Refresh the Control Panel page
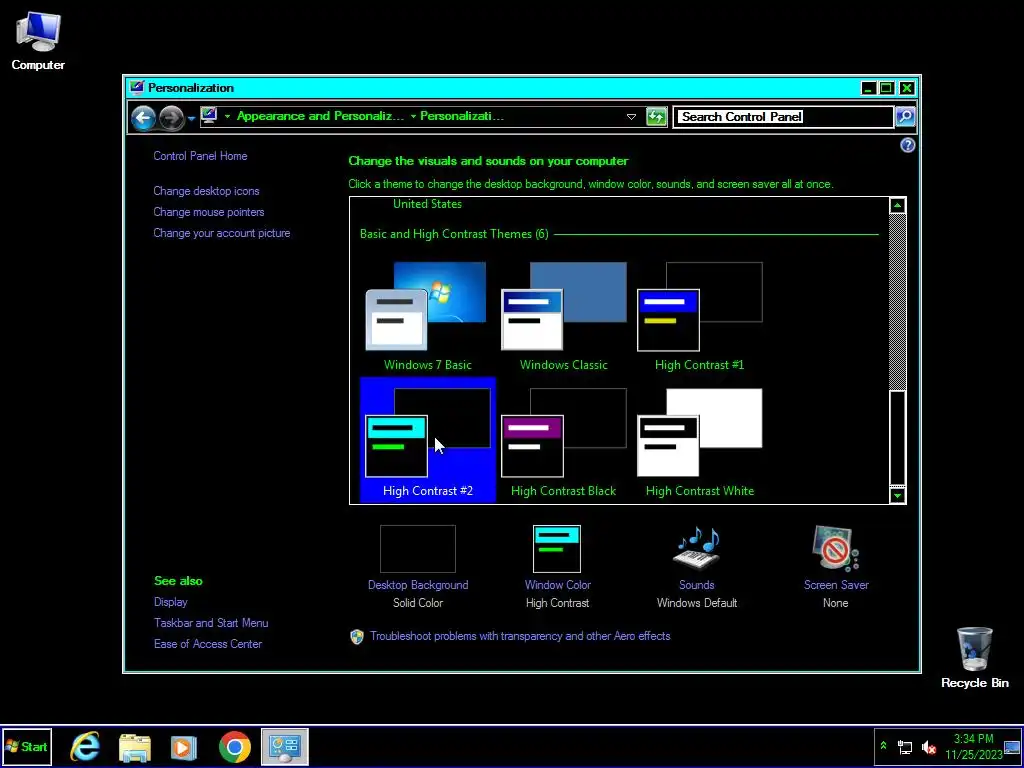This screenshot has width=1024, height=768. (x=656, y=117)
